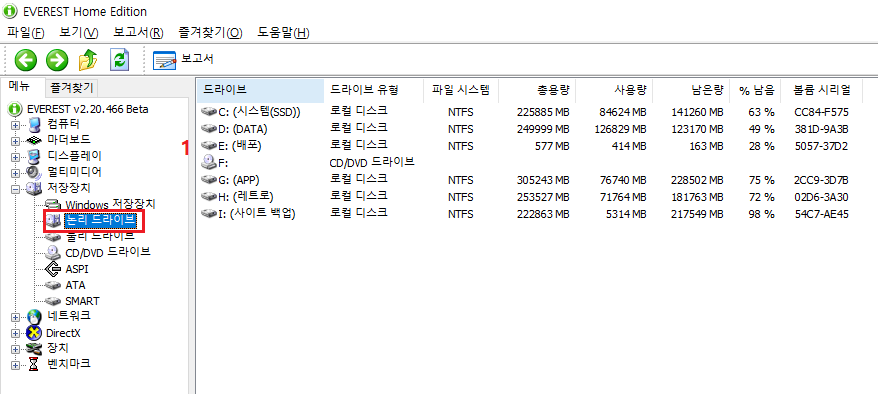
Task: Sort by the 드라이브 유형 column header
Action: coord(373,90)
